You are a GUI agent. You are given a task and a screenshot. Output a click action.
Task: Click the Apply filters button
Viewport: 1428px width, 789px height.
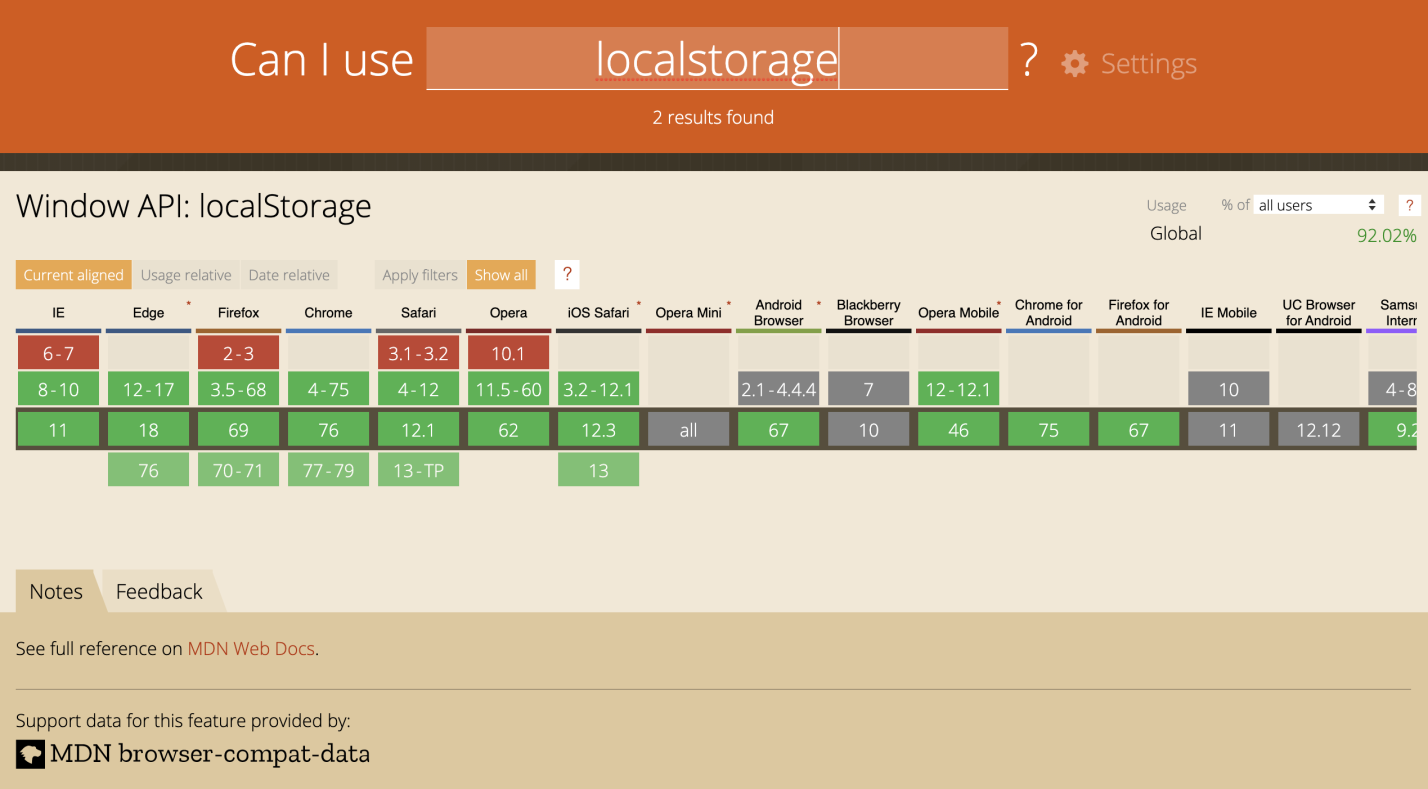[420, 275]
